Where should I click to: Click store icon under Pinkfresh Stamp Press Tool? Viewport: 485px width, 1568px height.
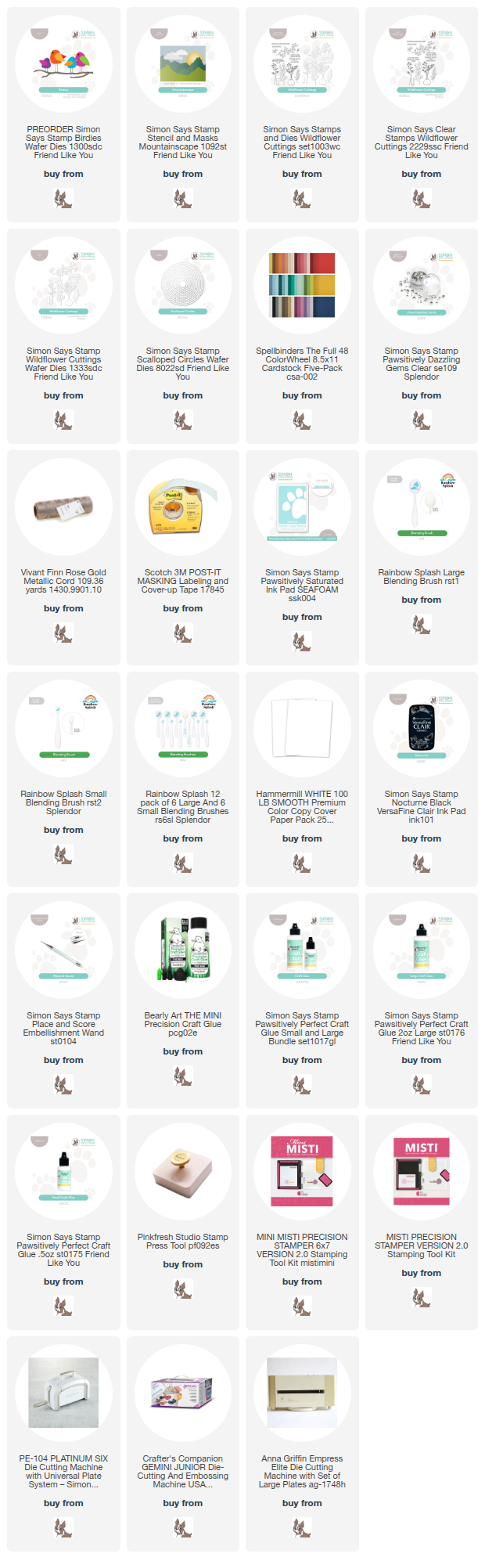(183, 1289)
